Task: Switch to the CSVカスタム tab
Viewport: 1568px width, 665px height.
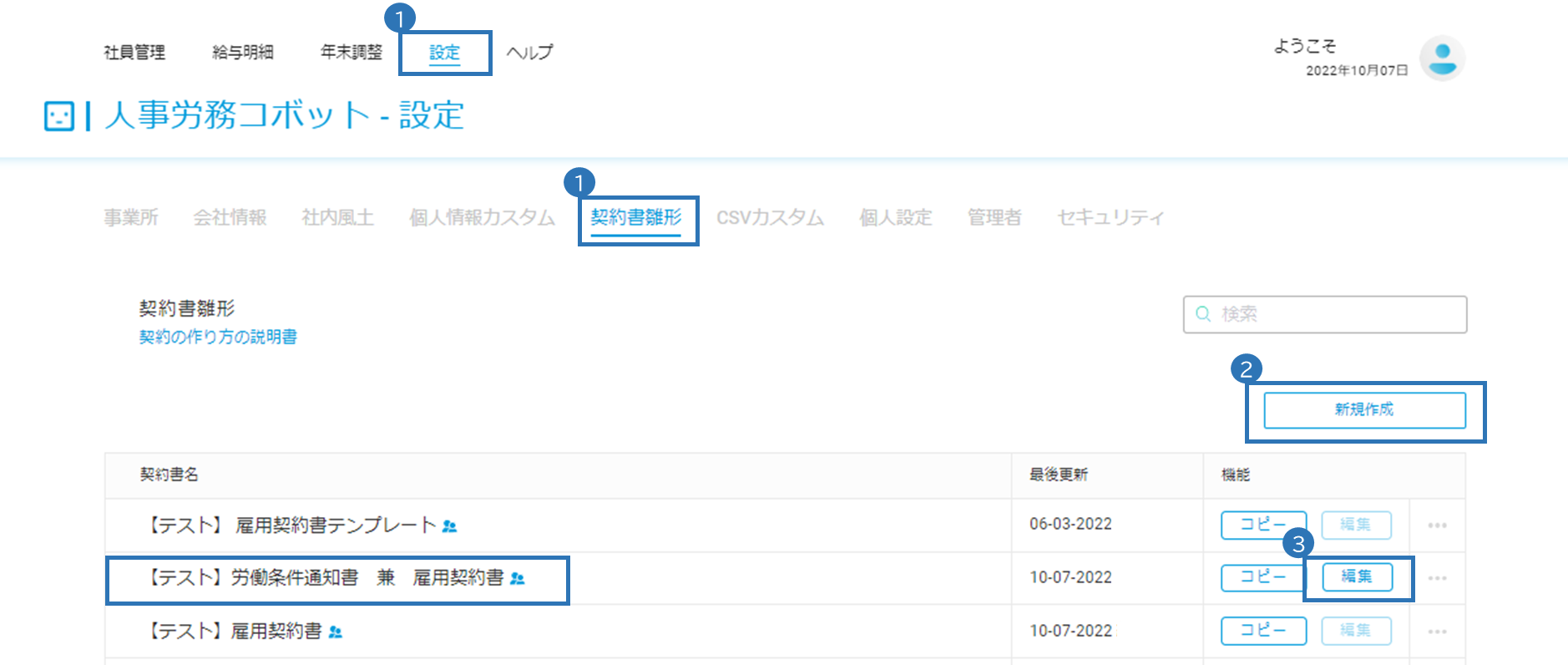Action: click(770, 218)
